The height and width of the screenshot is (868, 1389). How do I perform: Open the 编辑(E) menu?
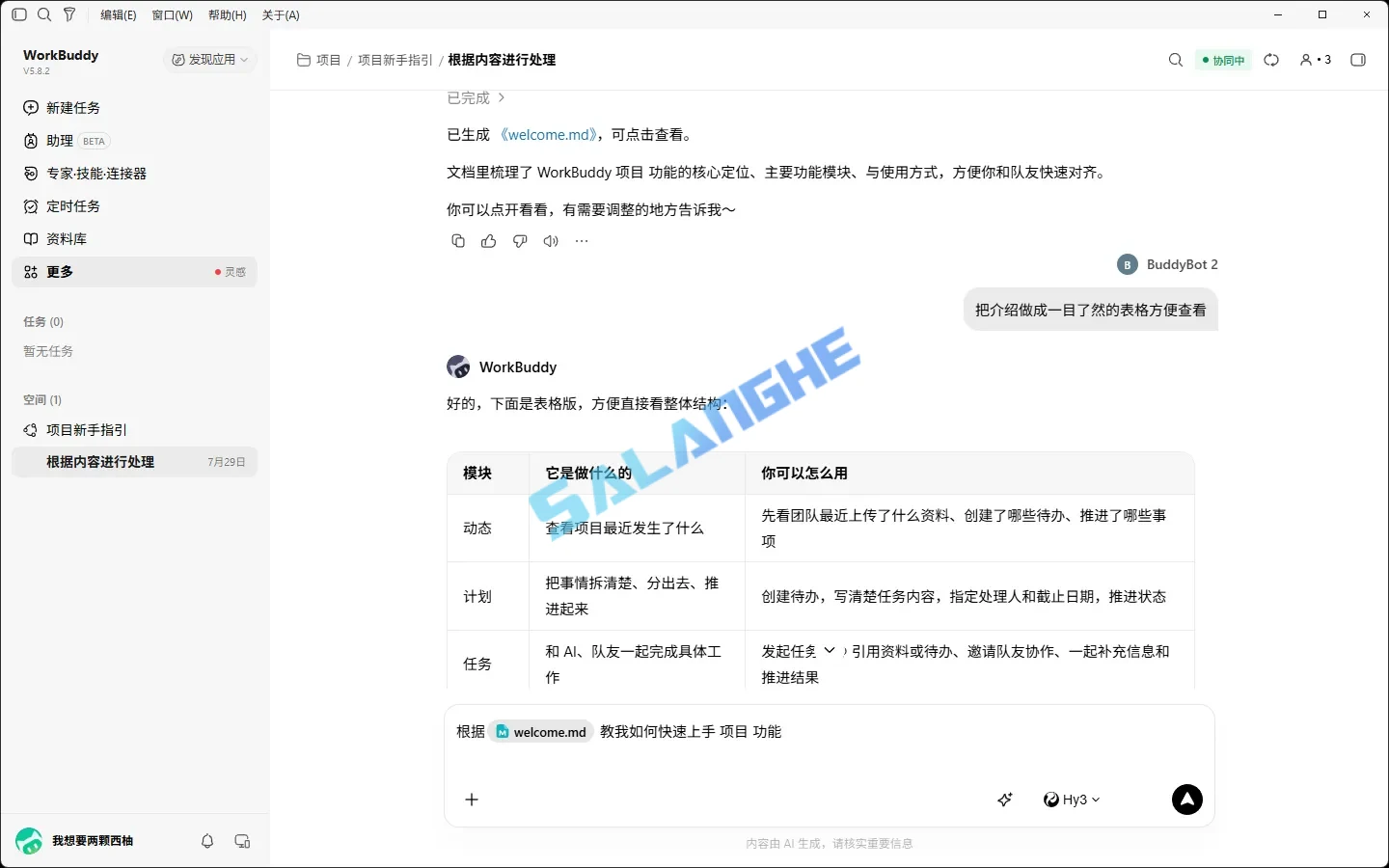119,14
